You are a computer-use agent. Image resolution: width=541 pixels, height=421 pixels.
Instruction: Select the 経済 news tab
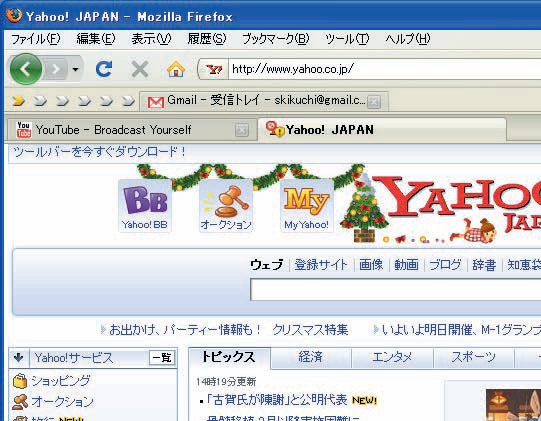click(x=311, y=358)
